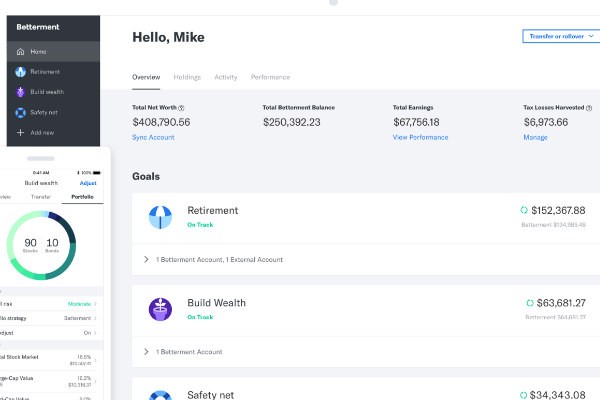Select the Build wealth sidebar icon
600x400 pixels.
21,92
